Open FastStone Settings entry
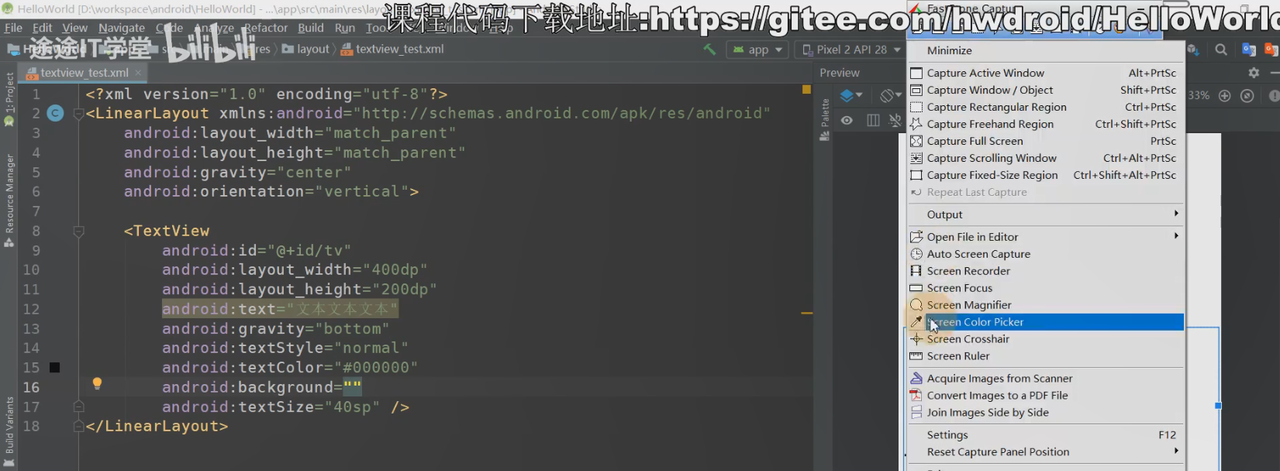This screenshot has height=471, width=1280. click(x=1045, y=435)
